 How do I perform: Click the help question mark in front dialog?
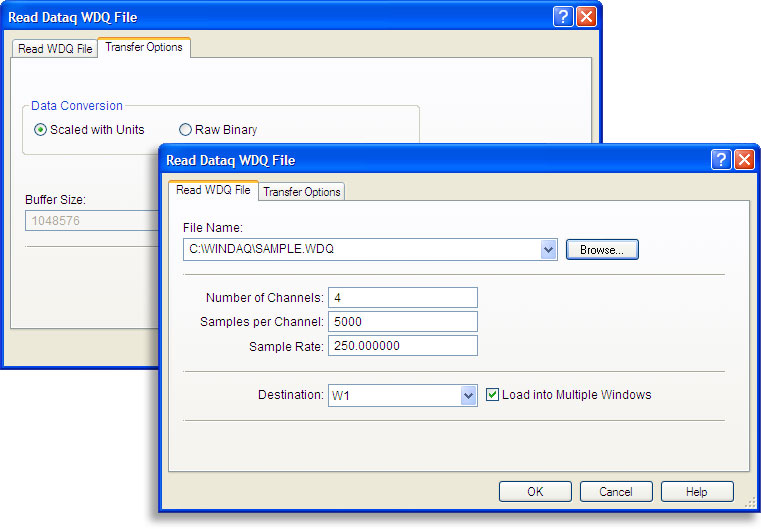(x=721, y=159)
